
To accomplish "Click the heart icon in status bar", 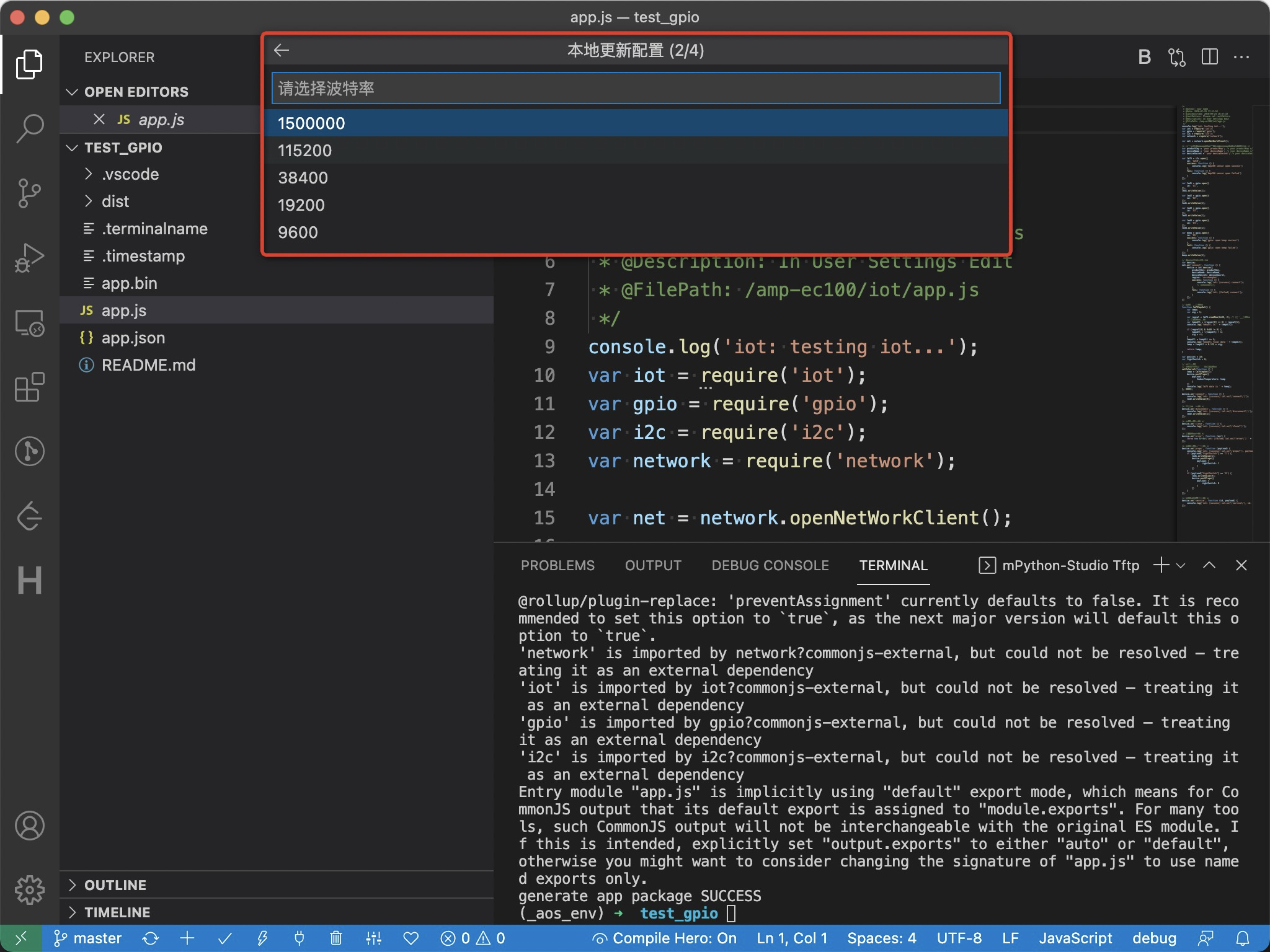I will pyautogui.click(x=411, y=938).
